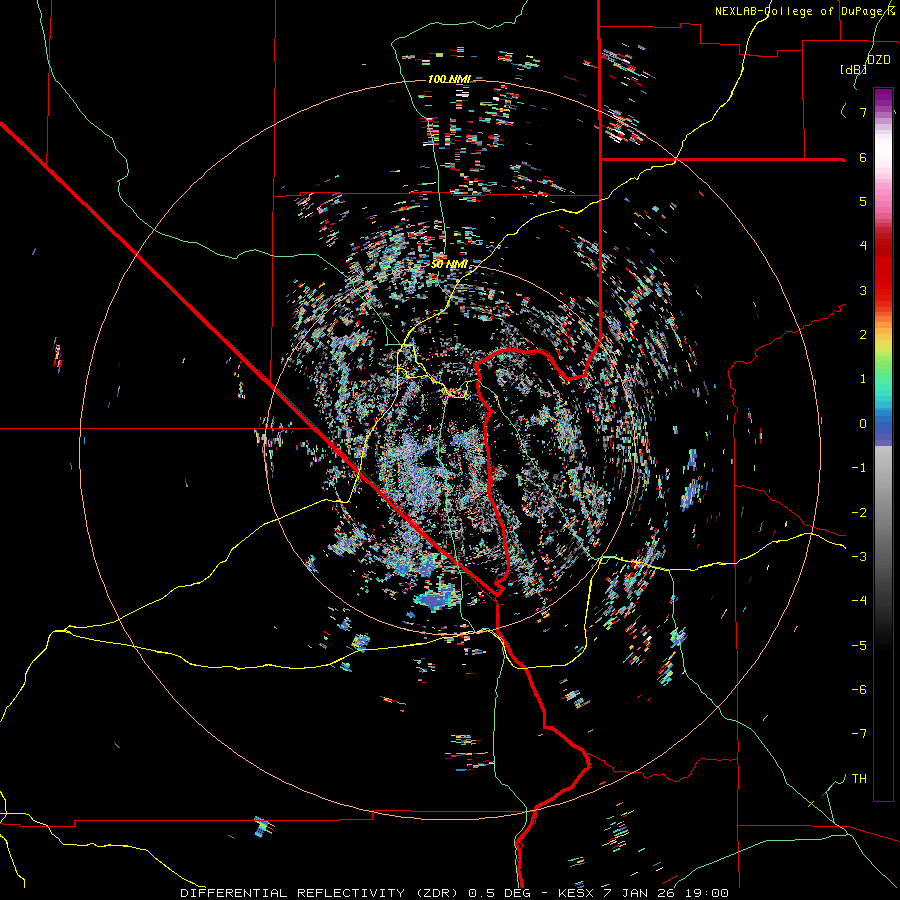
Task: Click the positive 7 value at the scale top
Action: click(863, 112)
